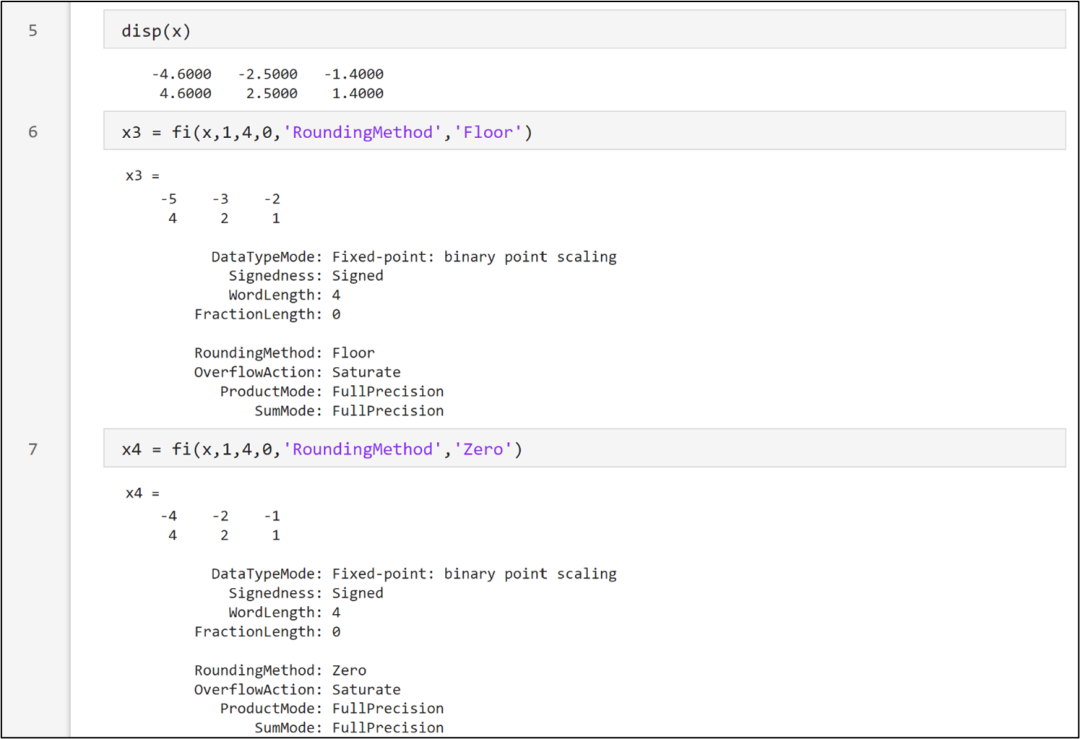Select line number 6 in the gutter
Image resolution: width=1080 pixels, height=739 pixels.
[33, 131]
